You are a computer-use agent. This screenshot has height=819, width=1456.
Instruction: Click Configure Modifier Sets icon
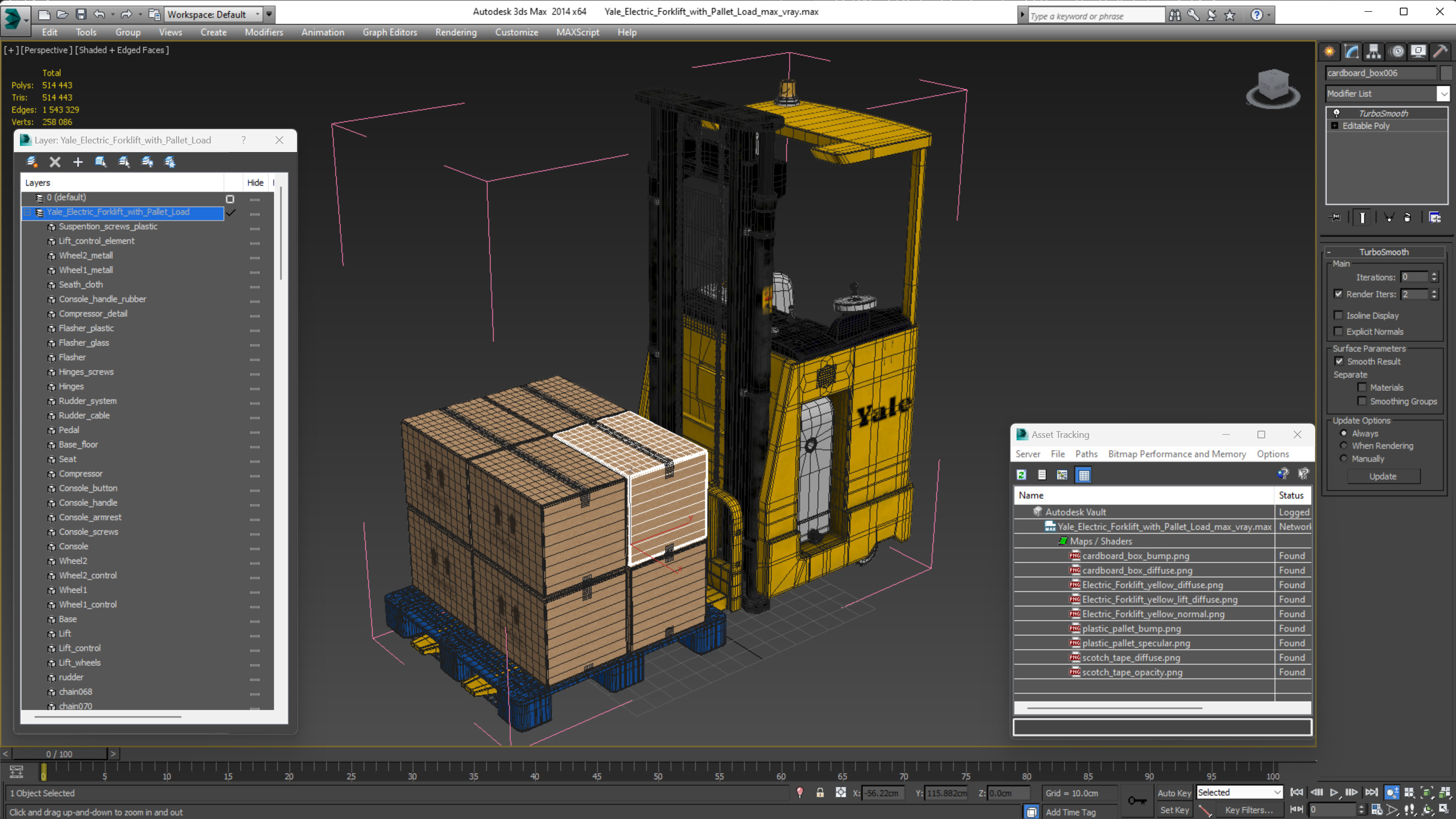pyautogui.click(x=1435, y=217)
